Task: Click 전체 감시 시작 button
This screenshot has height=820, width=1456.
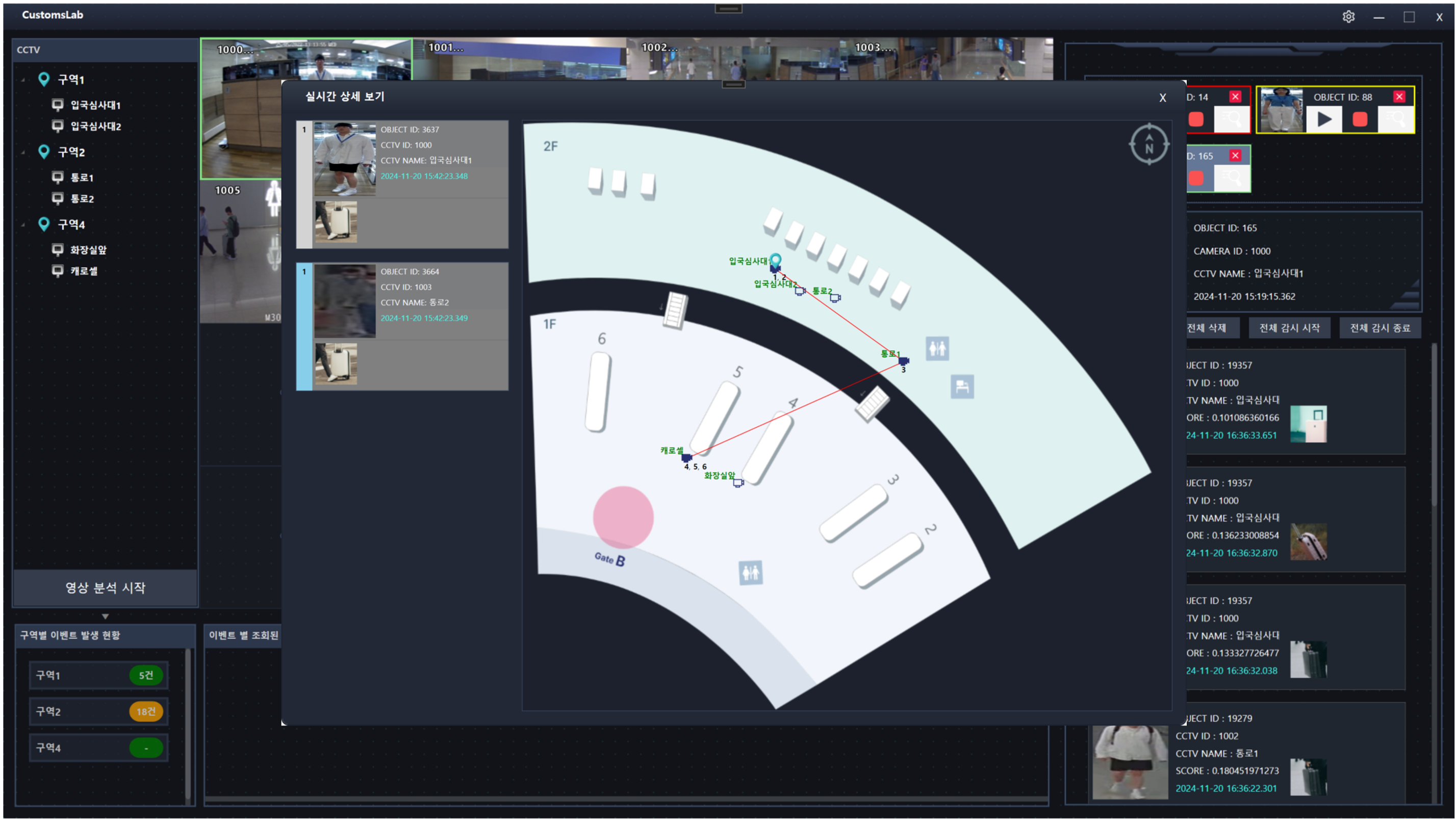Action: [1289, 328]
